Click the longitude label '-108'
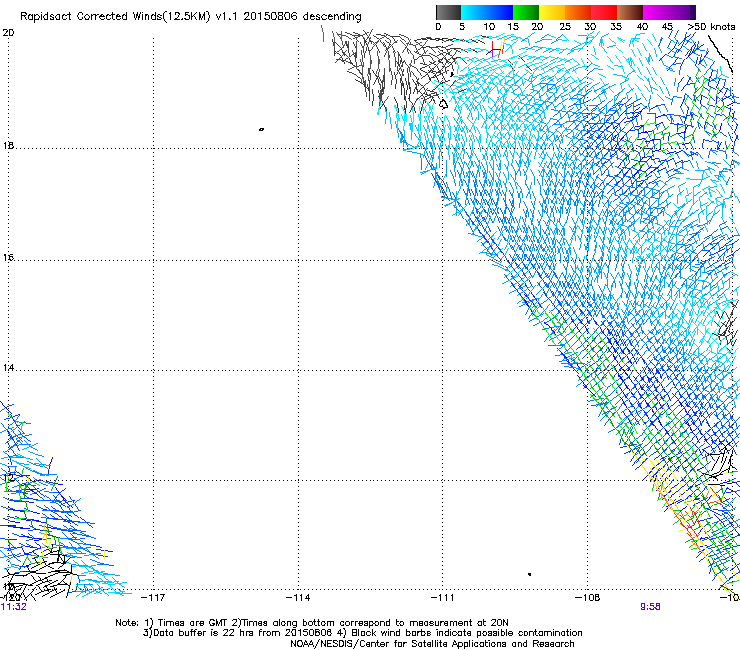Viewport: 740px width, 650px height. coord(588,598)
